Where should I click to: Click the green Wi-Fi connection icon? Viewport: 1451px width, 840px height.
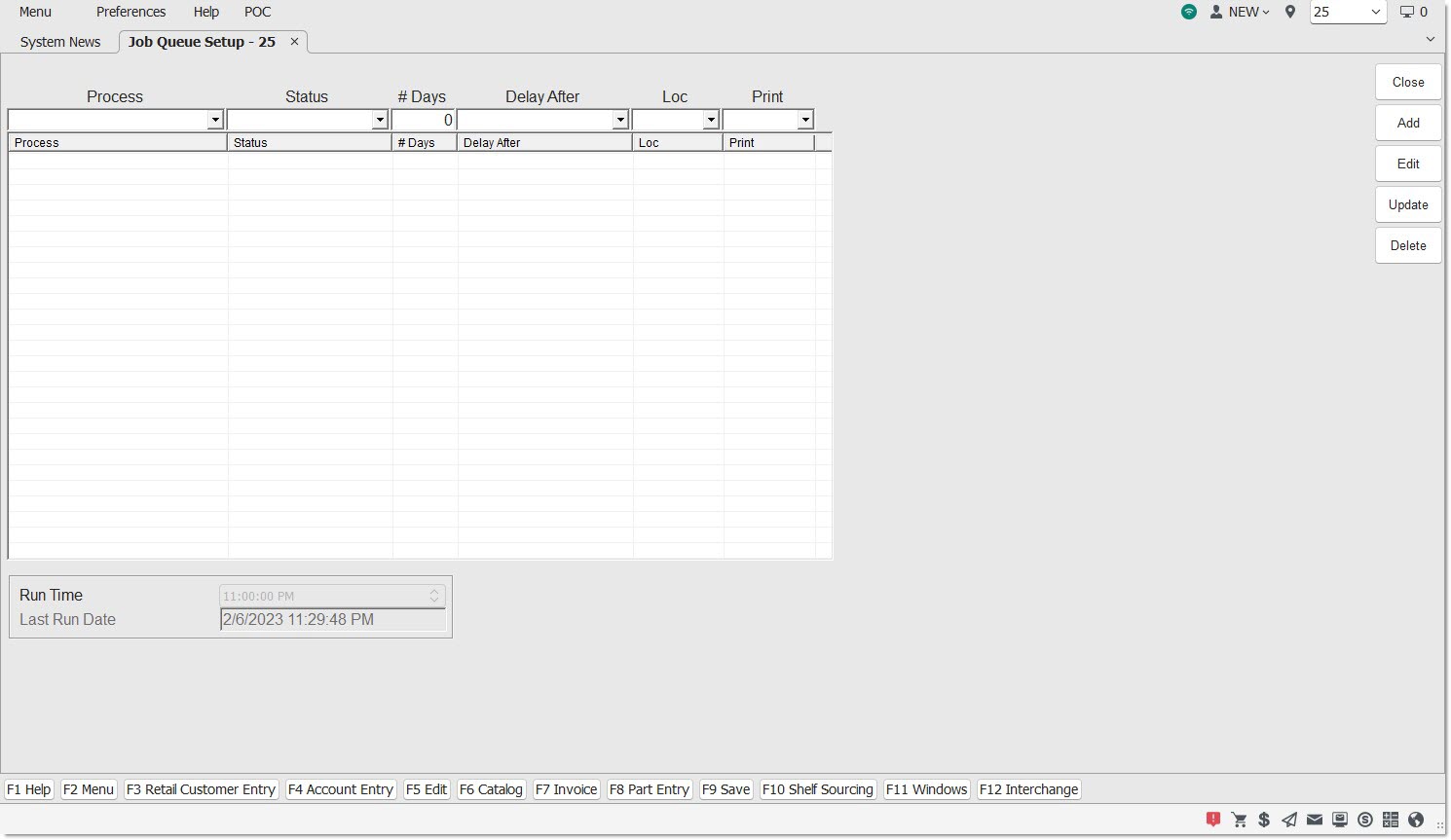tap(1189, 12)
